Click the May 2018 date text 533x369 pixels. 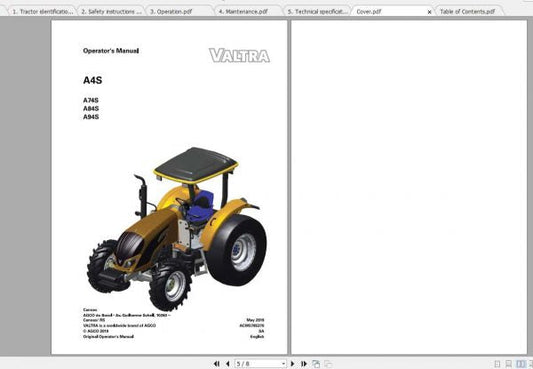point(255,320)
